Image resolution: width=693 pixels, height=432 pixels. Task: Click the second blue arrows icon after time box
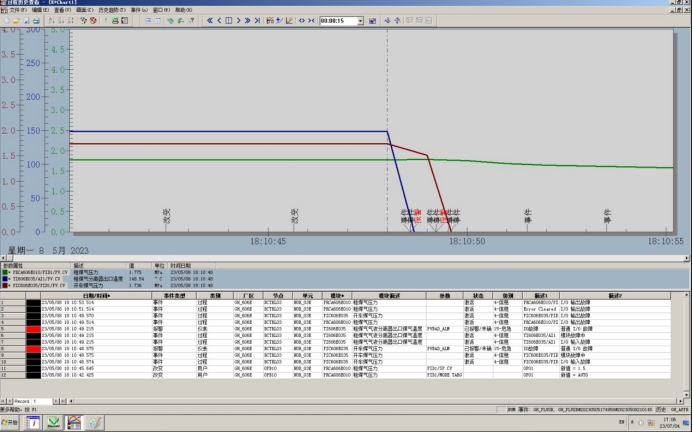click(x=397, y=21)
